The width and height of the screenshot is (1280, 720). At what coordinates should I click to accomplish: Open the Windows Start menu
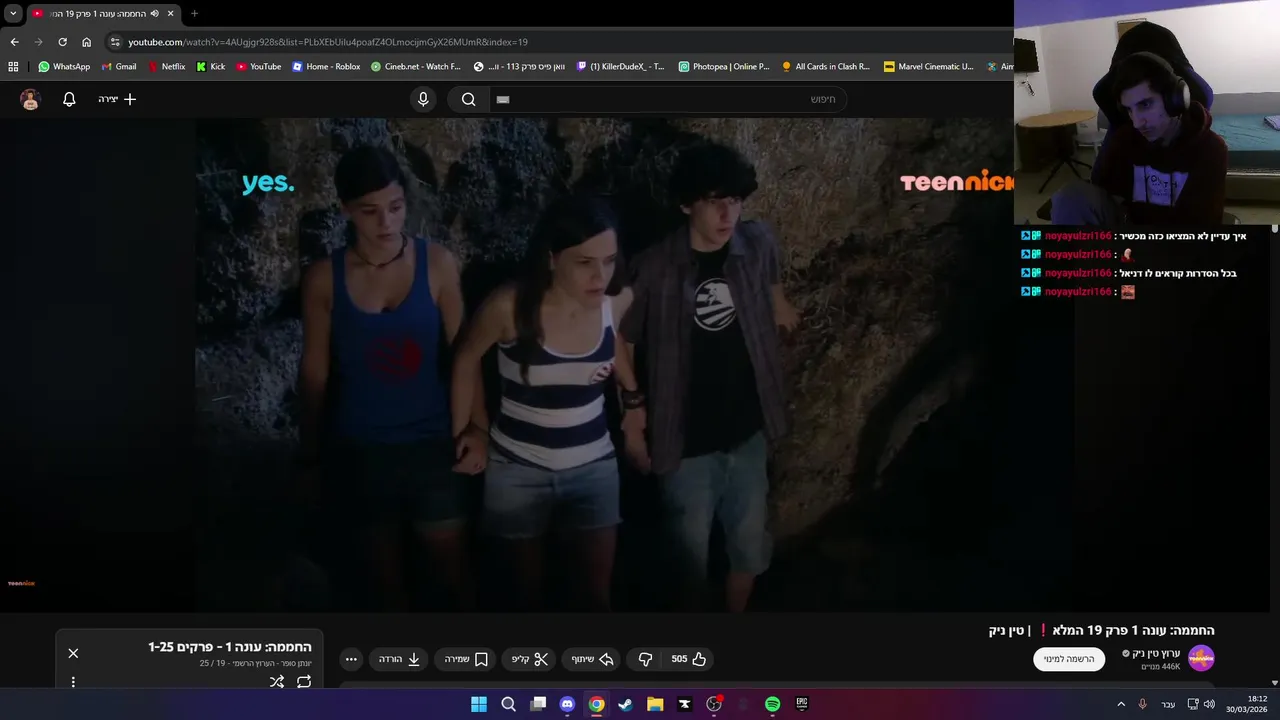point(479,704)
